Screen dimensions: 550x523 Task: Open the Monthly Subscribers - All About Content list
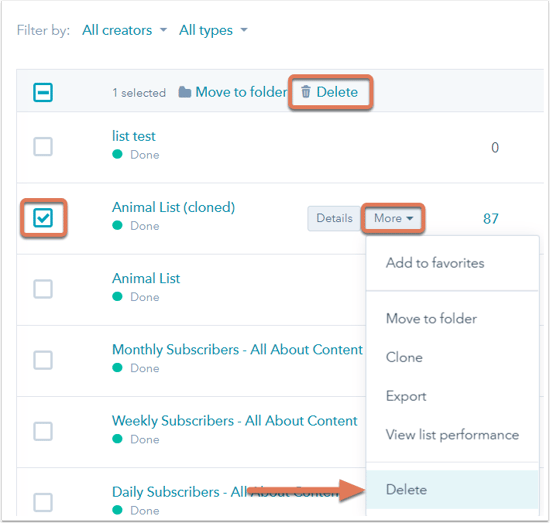click(x=237, y=350)
